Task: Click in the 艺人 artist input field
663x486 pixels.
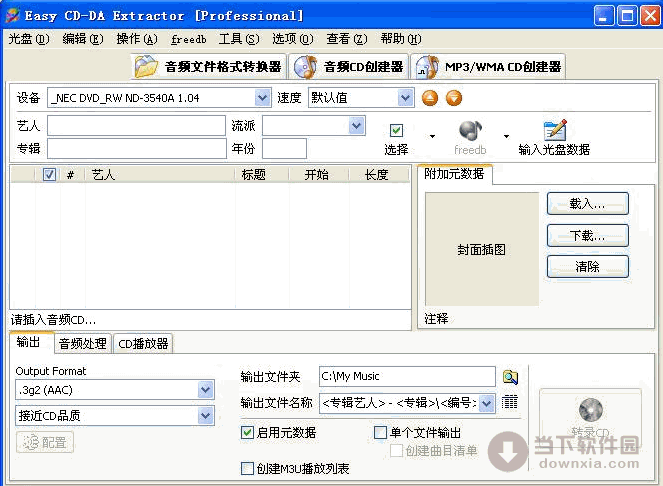Action: 136,126
